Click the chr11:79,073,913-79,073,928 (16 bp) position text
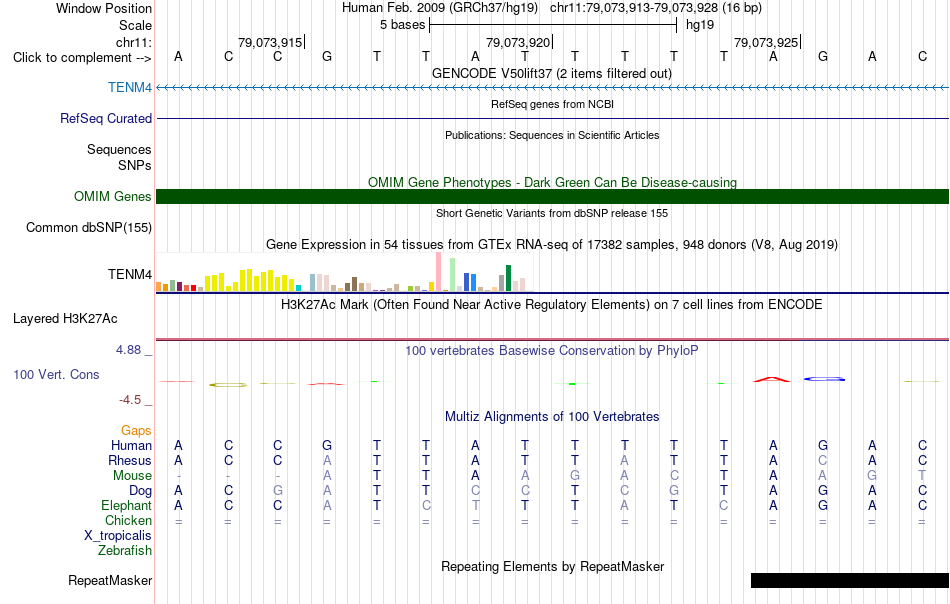This screenshot has width=950, height=604. [x=656, y=8]
